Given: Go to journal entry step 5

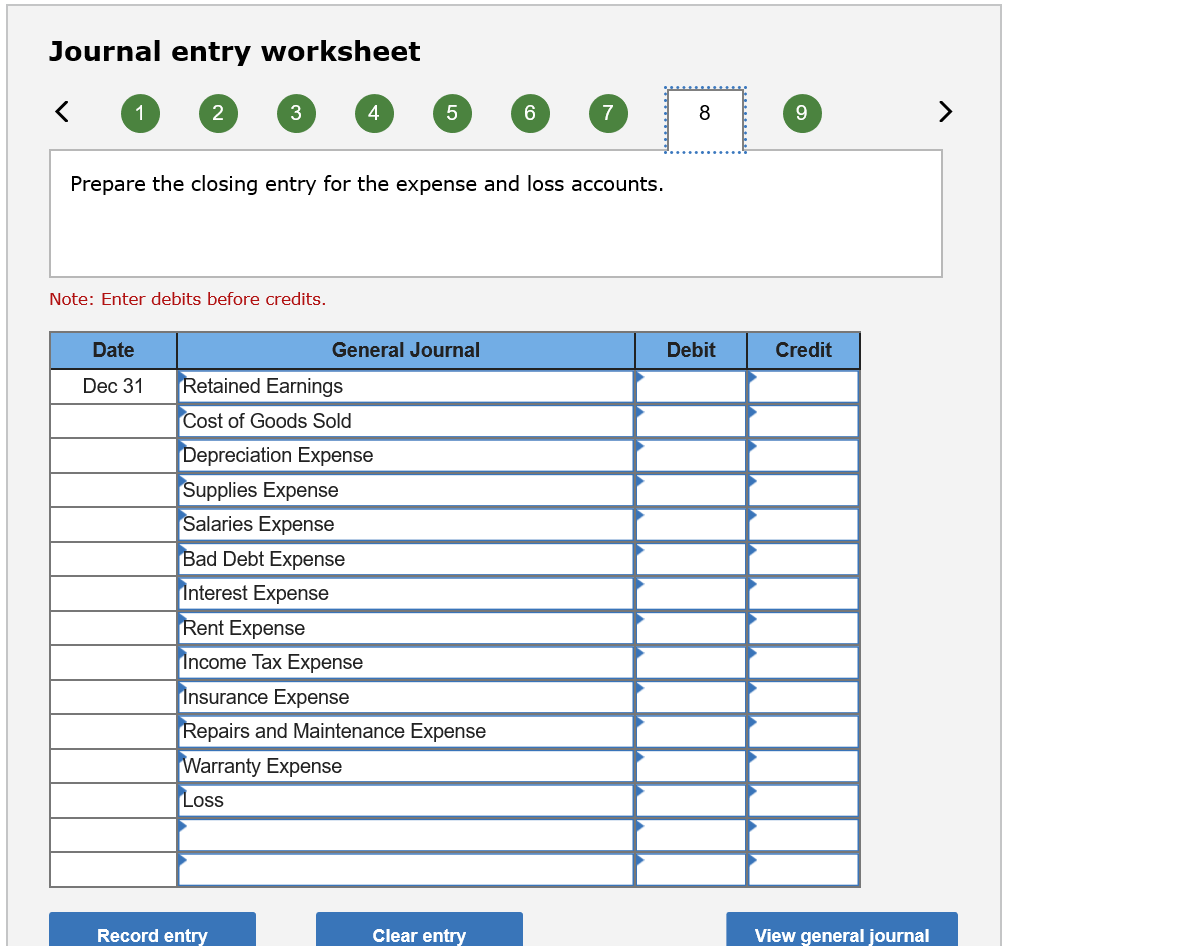Looking at the screenshot, I should tap(452, 113).
